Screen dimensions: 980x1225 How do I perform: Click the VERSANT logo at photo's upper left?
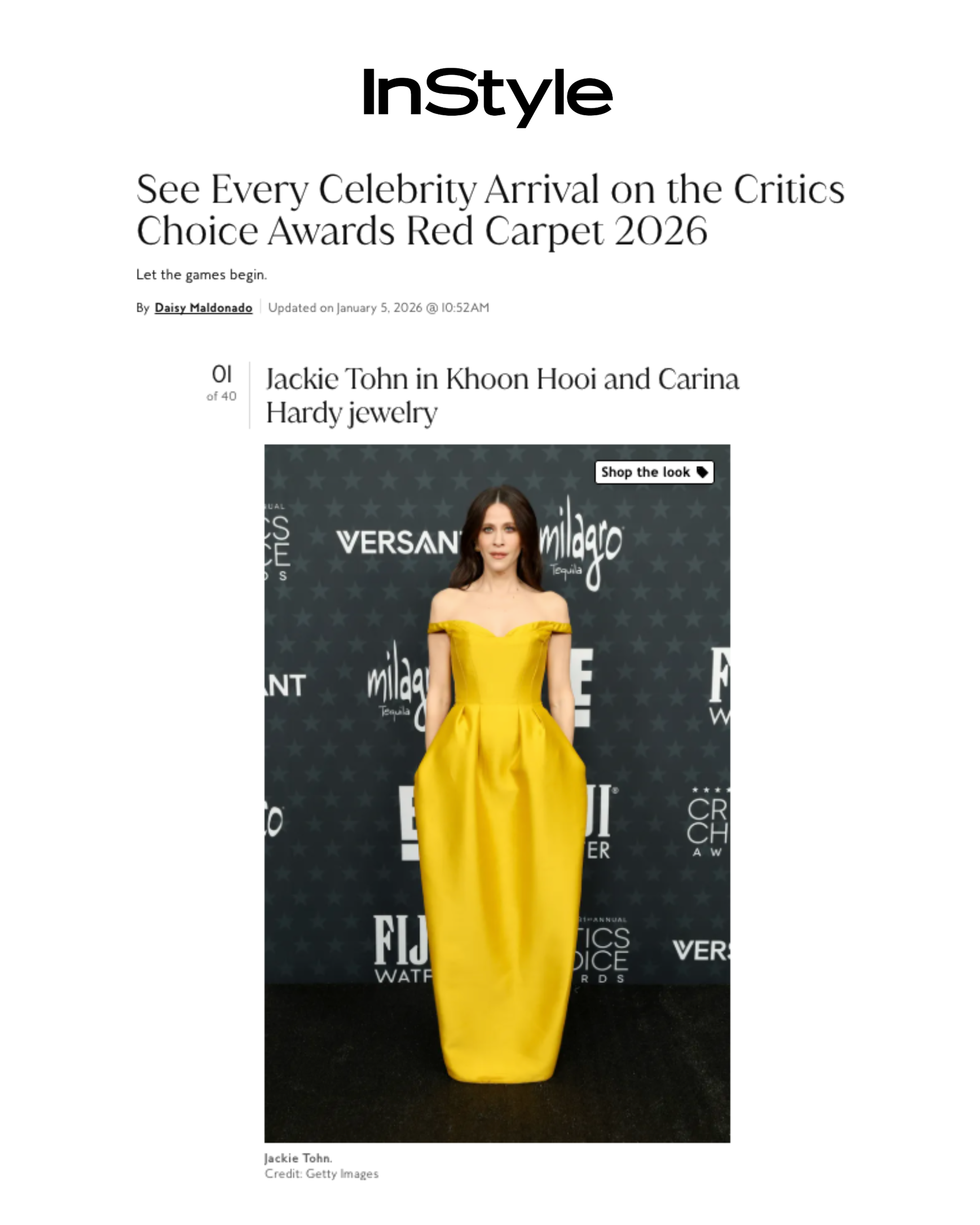click(399, 542)
